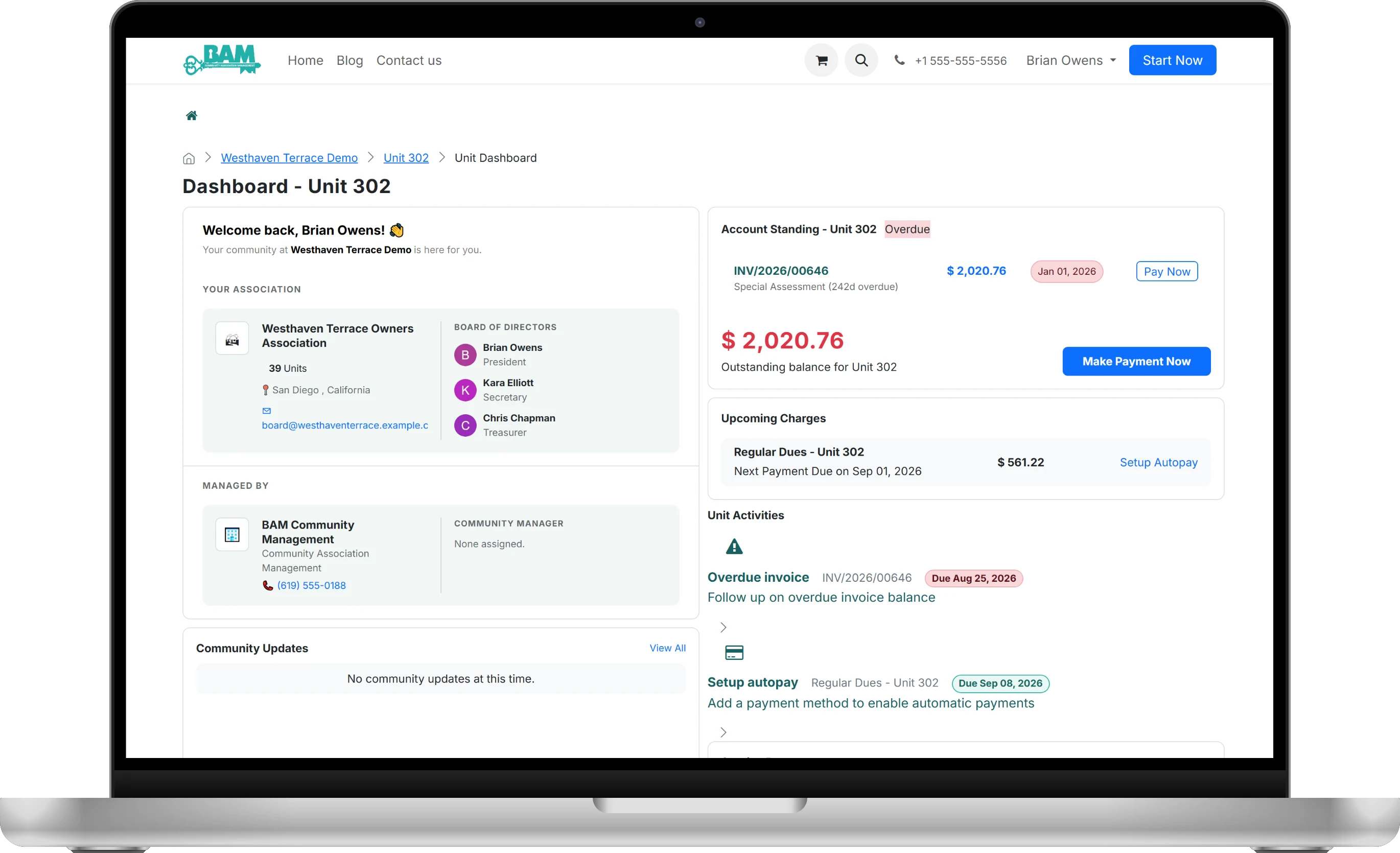
Task: Click the Make Payment Now button
Action: pyautogui.click(x=1136, y=361)
